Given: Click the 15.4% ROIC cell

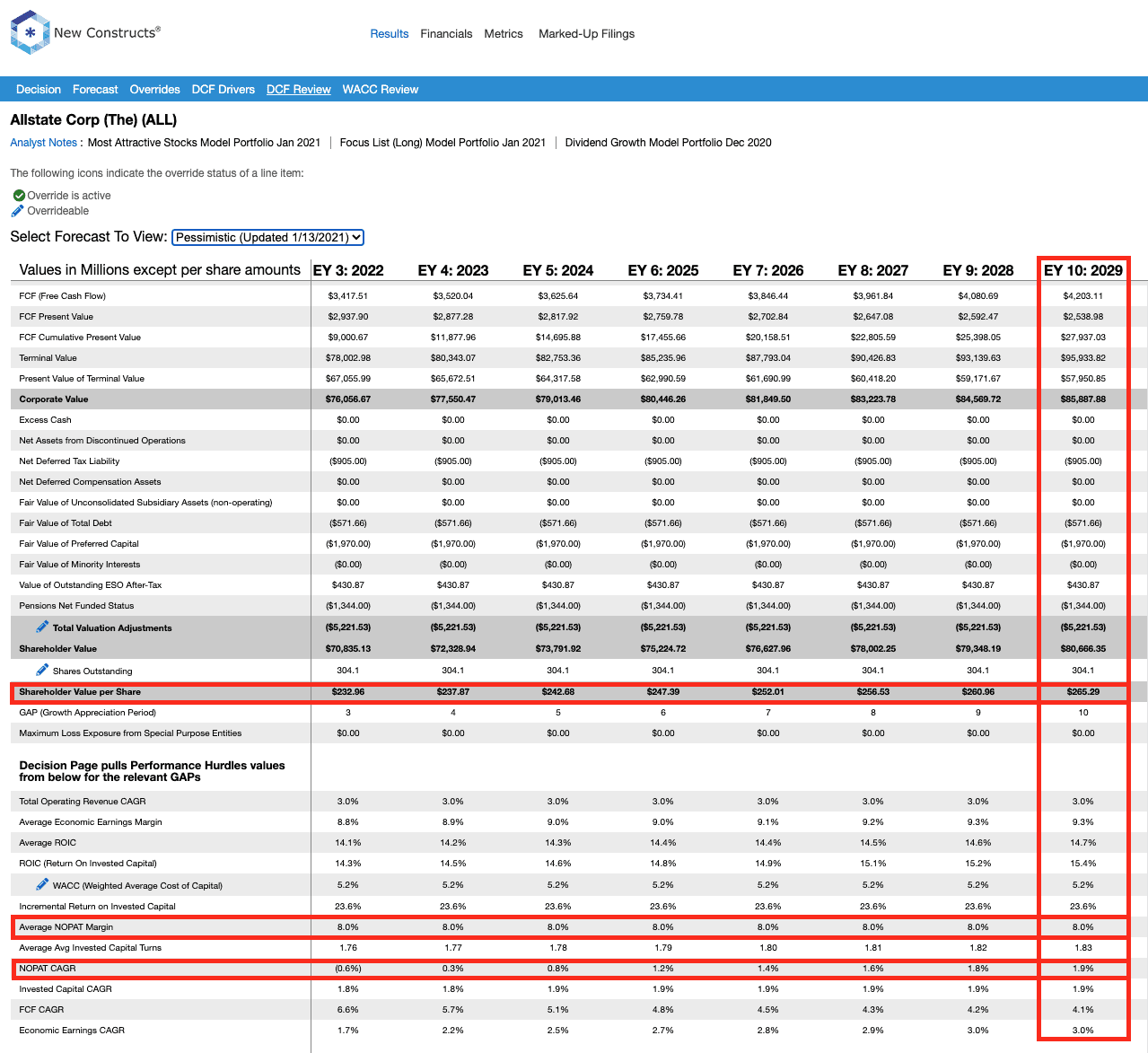Looking at the screenshot, I should pos(1083,864).
